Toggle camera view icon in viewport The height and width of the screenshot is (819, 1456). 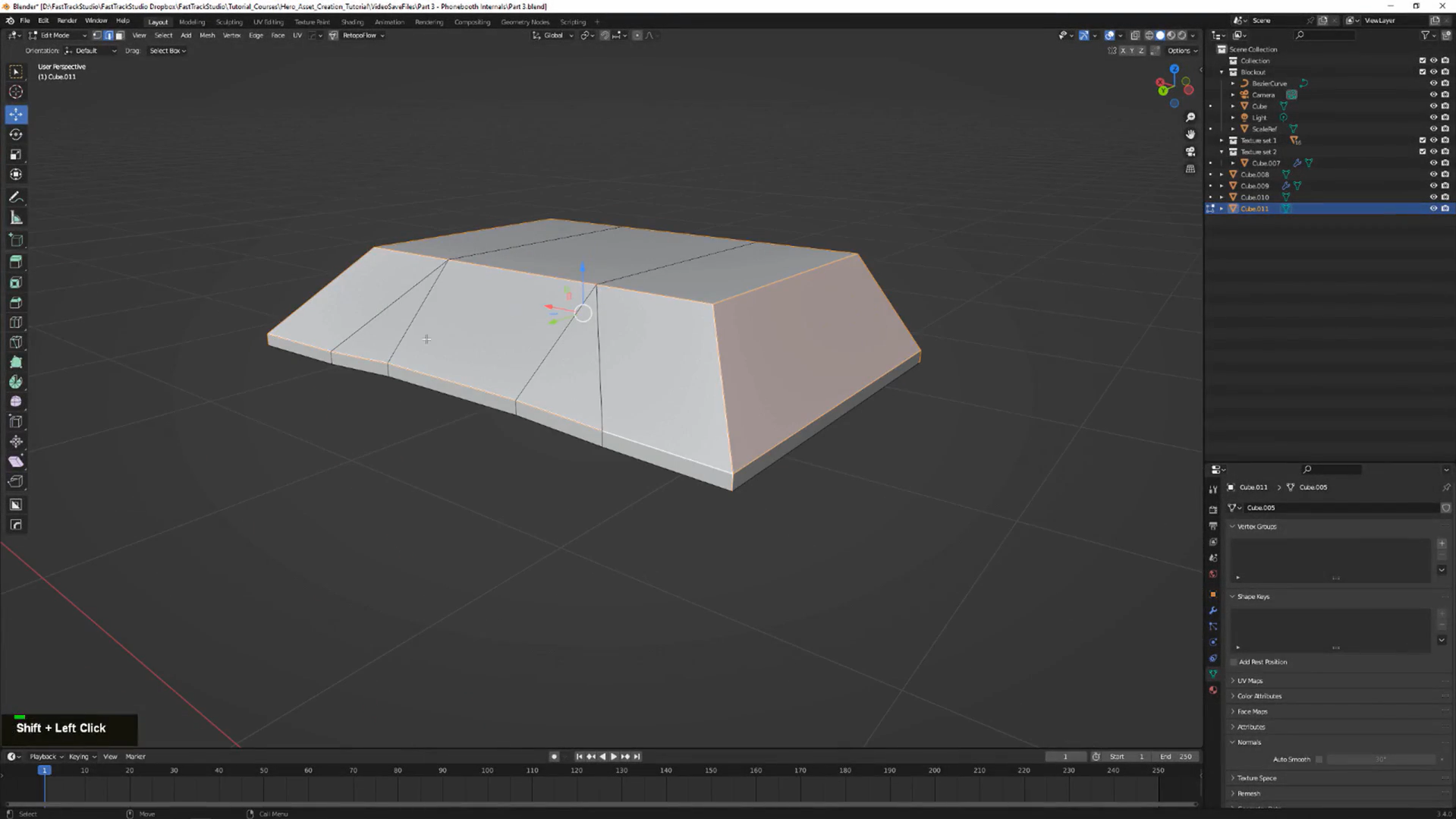[1190, 152]
